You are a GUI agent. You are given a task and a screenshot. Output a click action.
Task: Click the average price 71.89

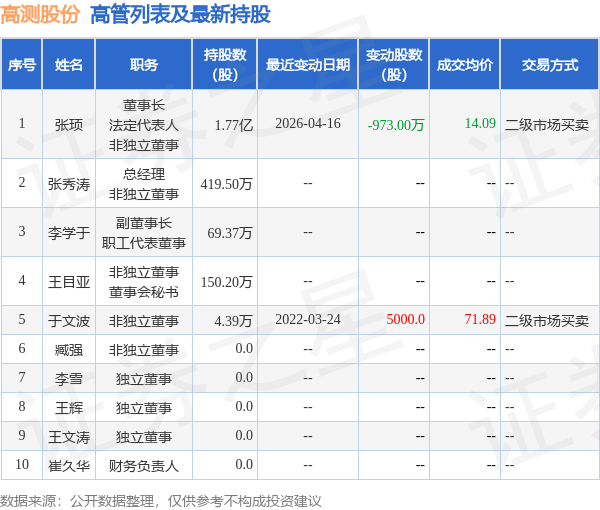pos(480,319)
